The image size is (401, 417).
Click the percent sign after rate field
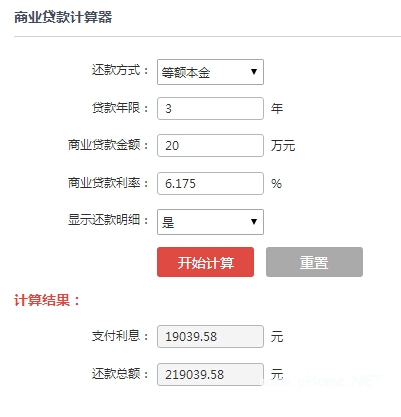(x=276, y=183)
